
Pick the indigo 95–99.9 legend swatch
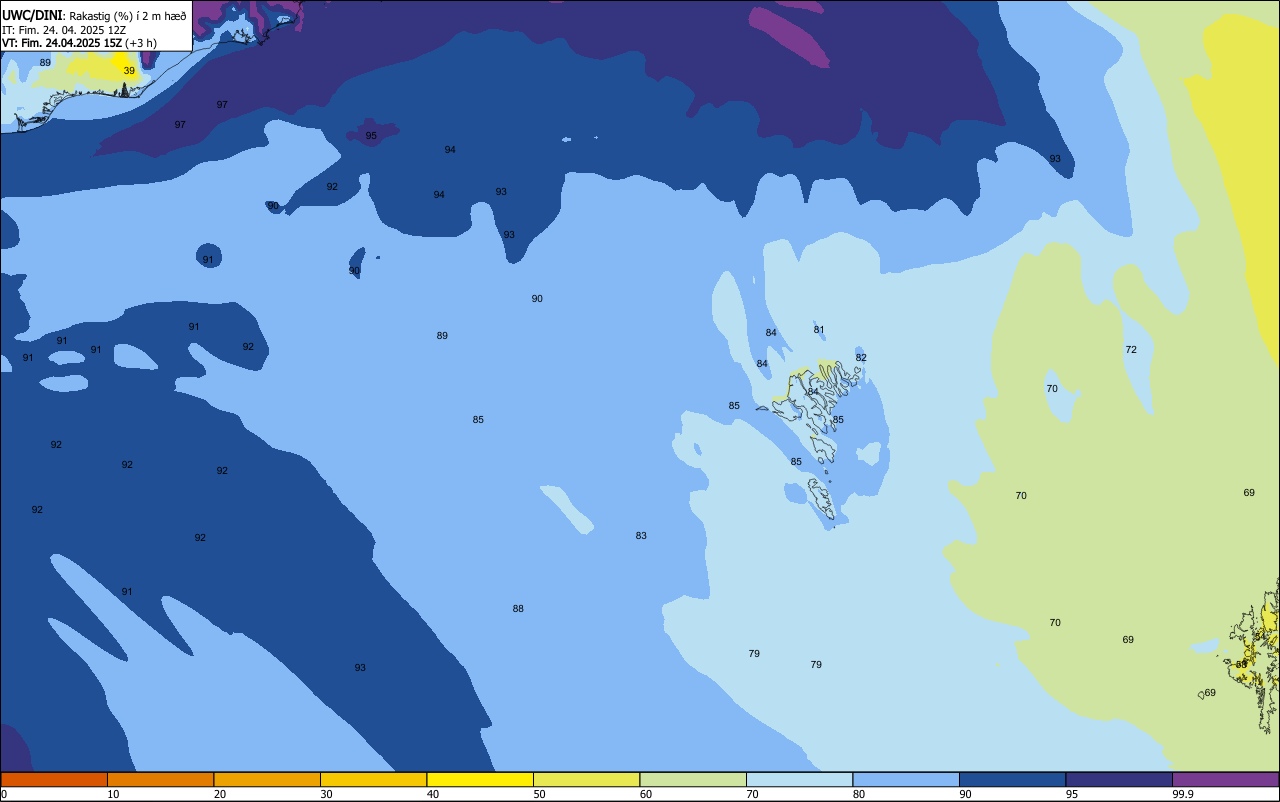click(1119, 779)
